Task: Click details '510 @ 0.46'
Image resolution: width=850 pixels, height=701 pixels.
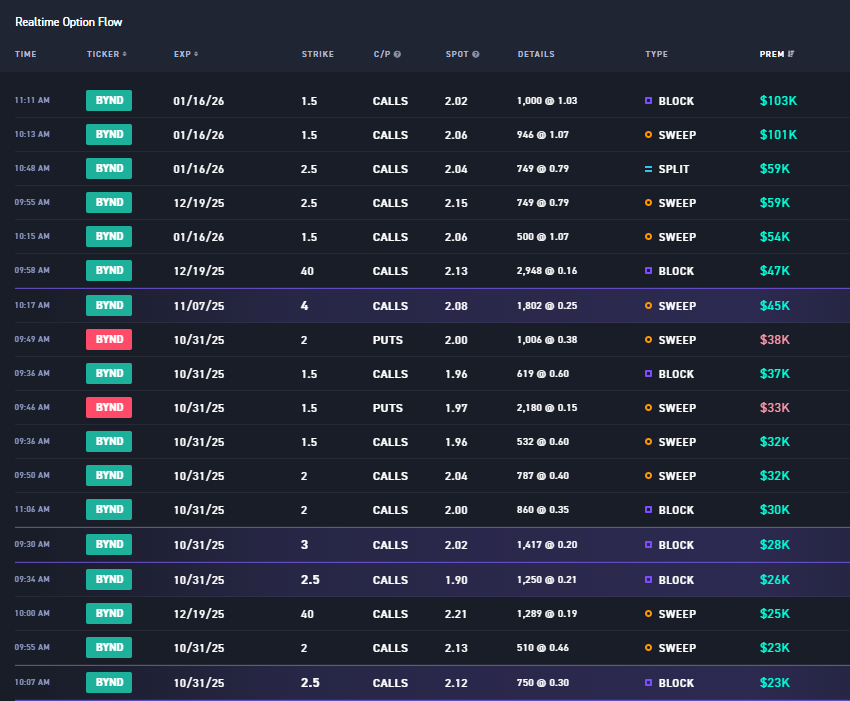Action: point(543,647)
